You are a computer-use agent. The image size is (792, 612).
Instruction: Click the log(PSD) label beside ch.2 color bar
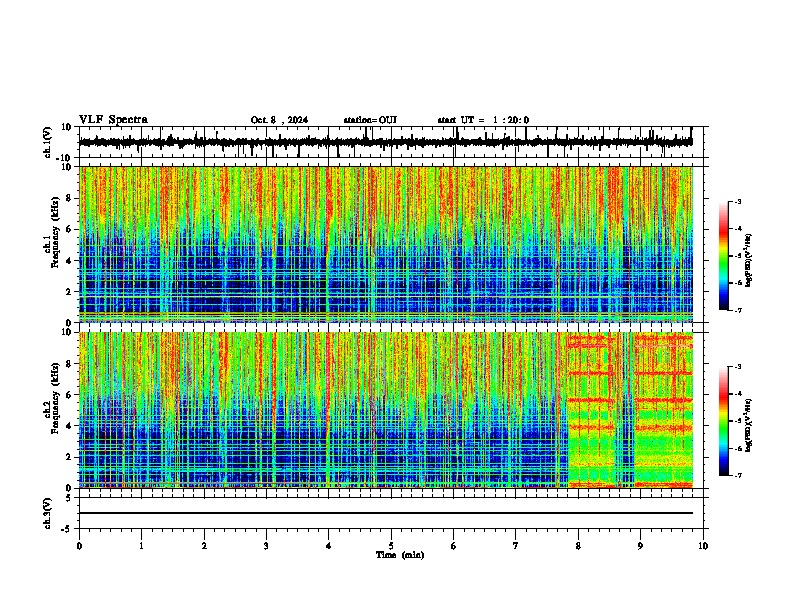click(x=749, y=425)
